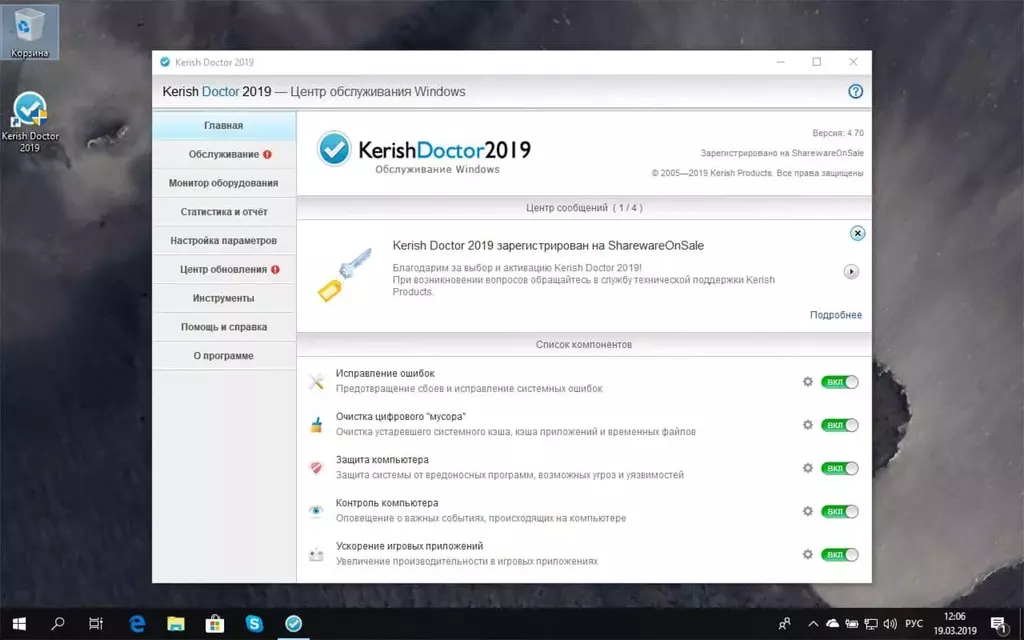Click the Kerish Doctor checkmark logo
Viewport: 1024px width, 640px height.
point(334,149)
